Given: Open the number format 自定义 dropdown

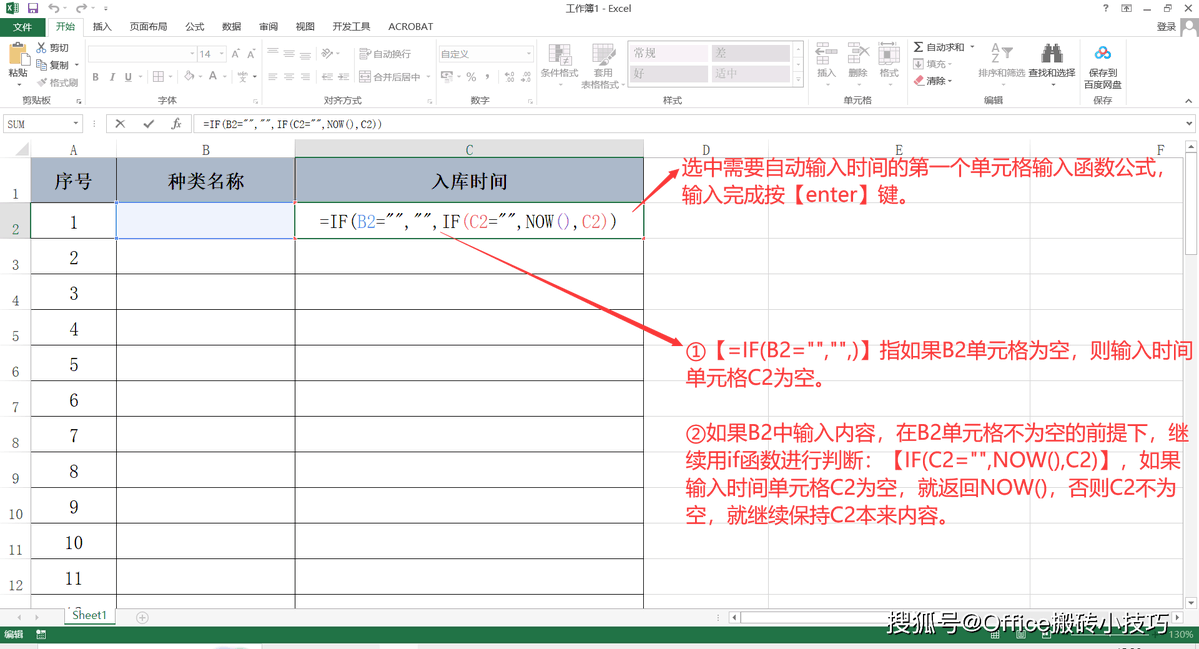Looking at the screenshot, I should (528, 54).
